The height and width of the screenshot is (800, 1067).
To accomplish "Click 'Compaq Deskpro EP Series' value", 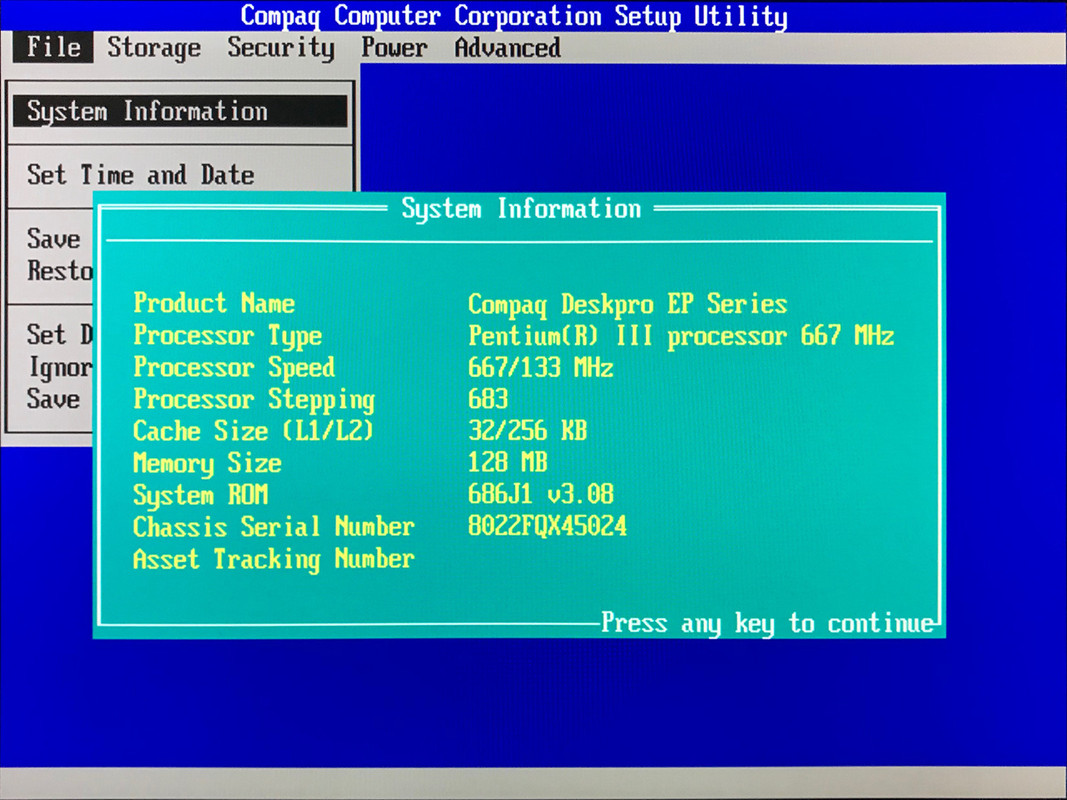I will click(x=627, y=304).
